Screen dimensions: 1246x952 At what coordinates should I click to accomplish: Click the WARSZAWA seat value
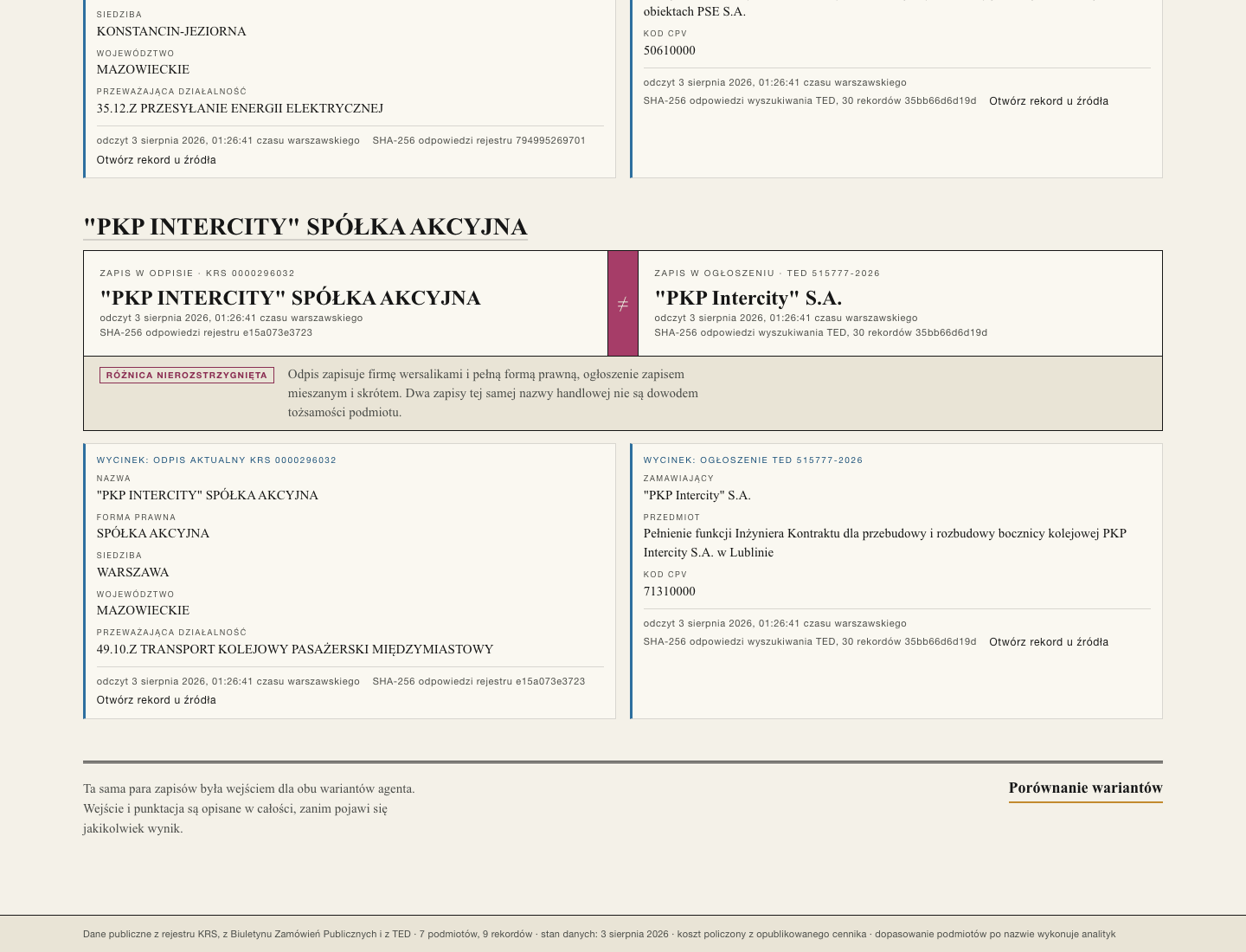click(133, 572)
